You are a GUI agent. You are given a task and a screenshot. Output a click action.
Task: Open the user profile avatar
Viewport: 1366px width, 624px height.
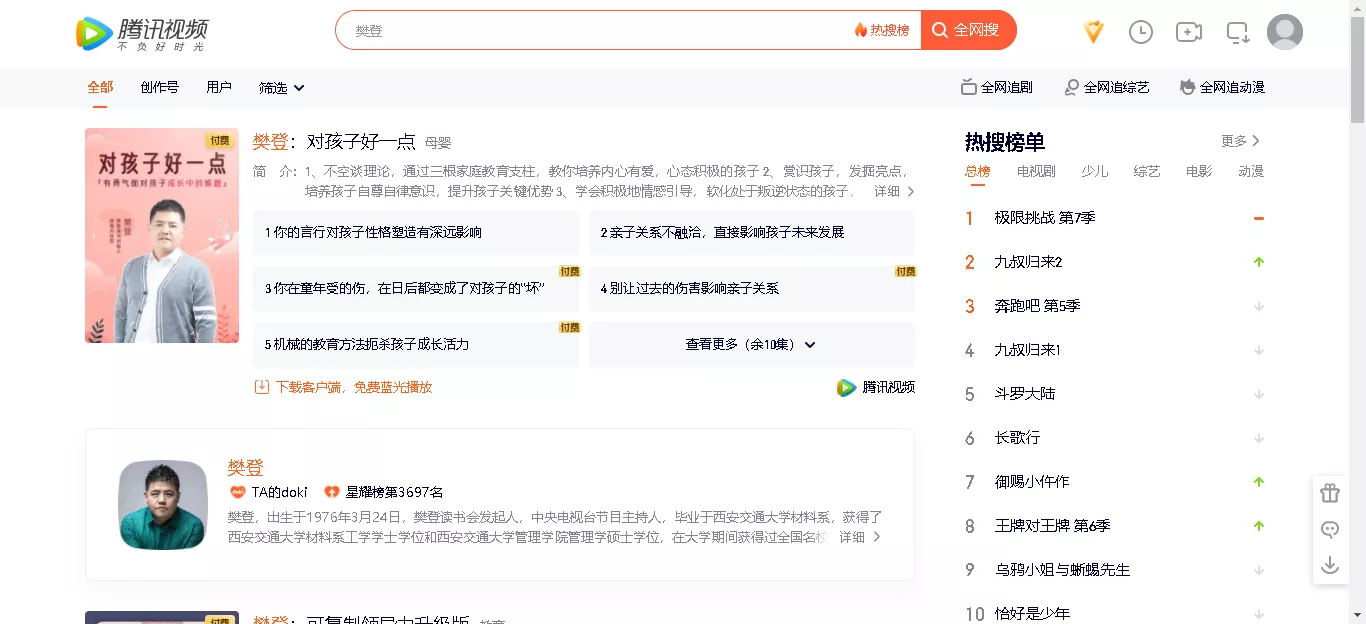(1284, 32)
